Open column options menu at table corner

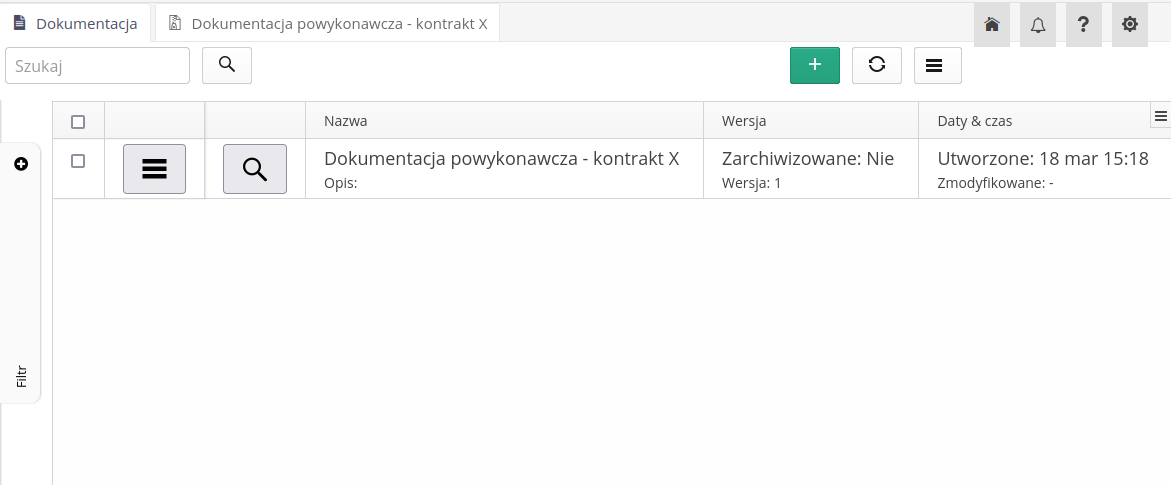pos(1161,116)
